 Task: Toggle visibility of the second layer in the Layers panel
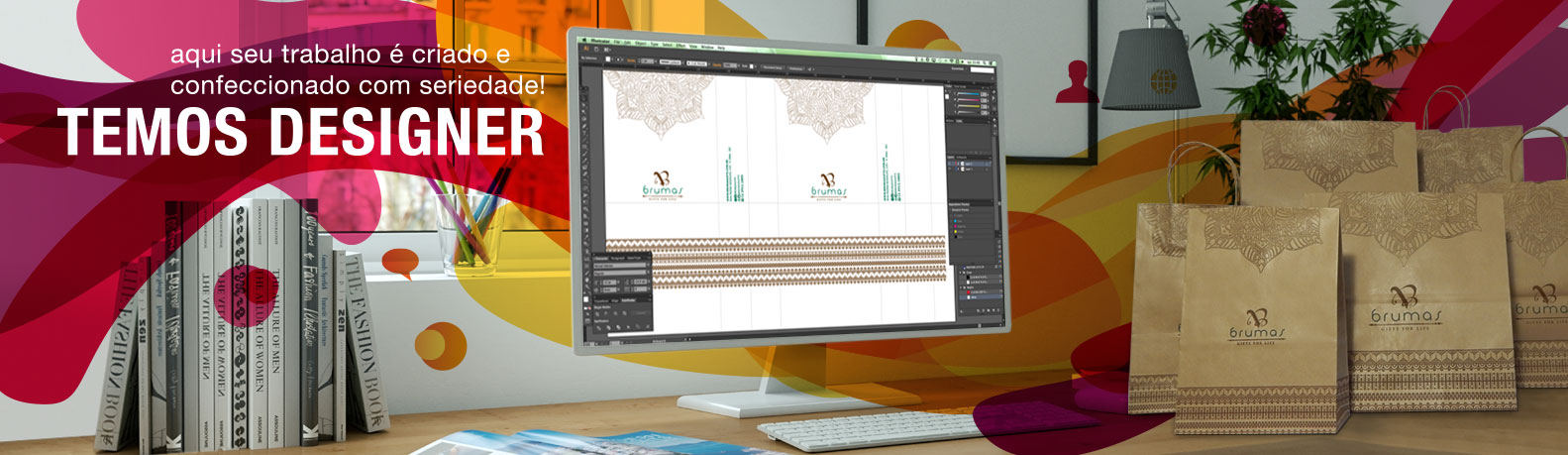pos(949,169)
